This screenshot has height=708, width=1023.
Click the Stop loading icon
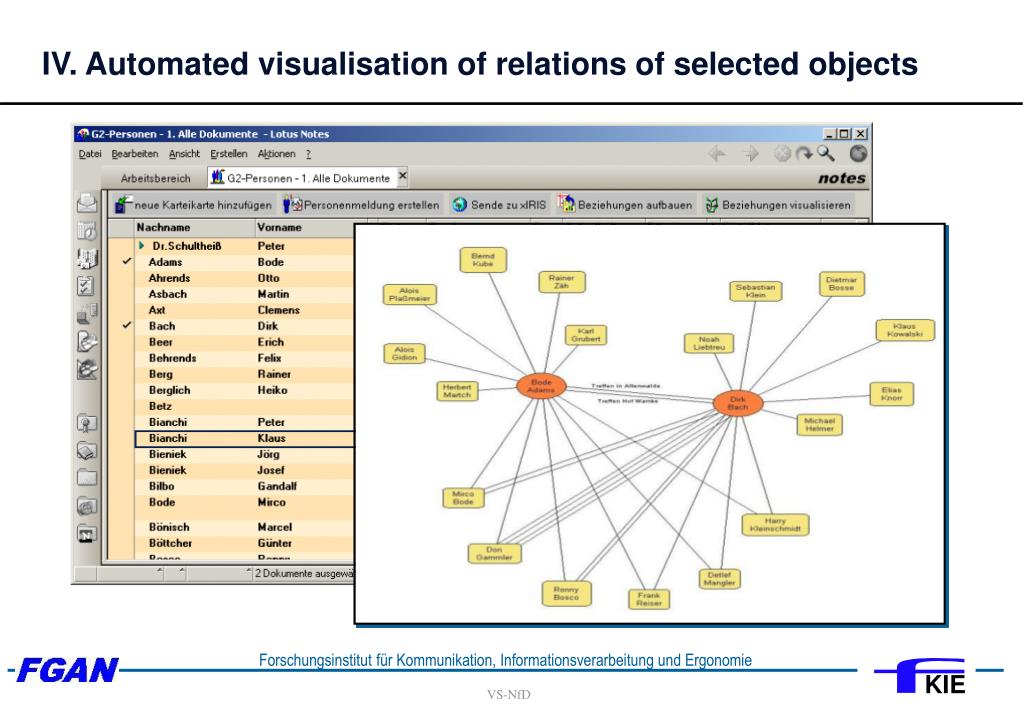(x=782, y=154)
